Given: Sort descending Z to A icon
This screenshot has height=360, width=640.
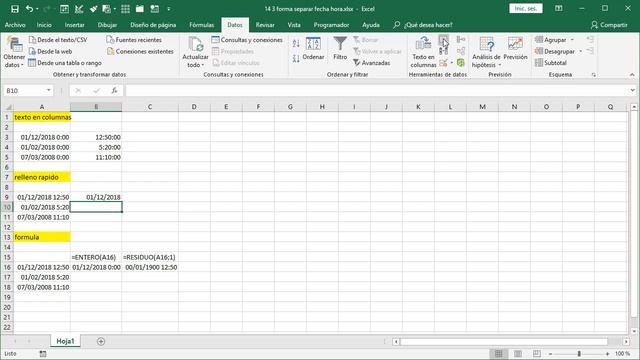Looking at the screenshot, I should (296, 58).
